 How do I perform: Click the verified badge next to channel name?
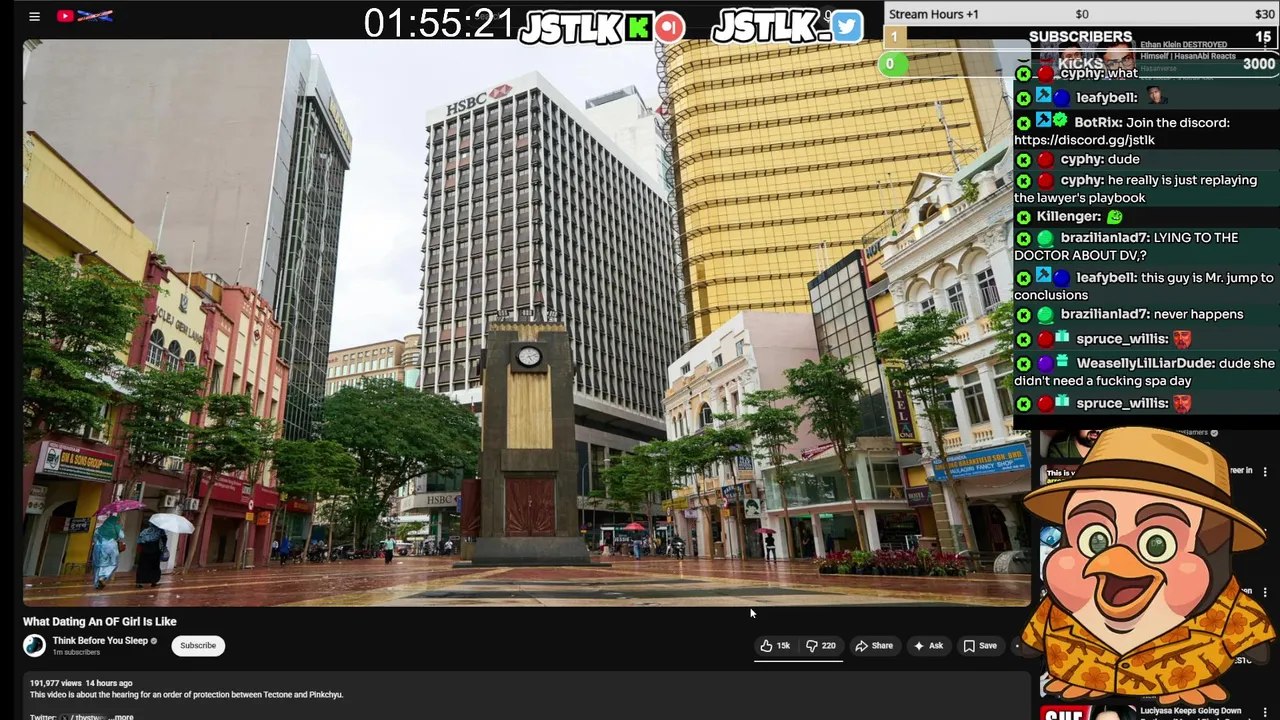pyautogui.click(x=153, y=641)
